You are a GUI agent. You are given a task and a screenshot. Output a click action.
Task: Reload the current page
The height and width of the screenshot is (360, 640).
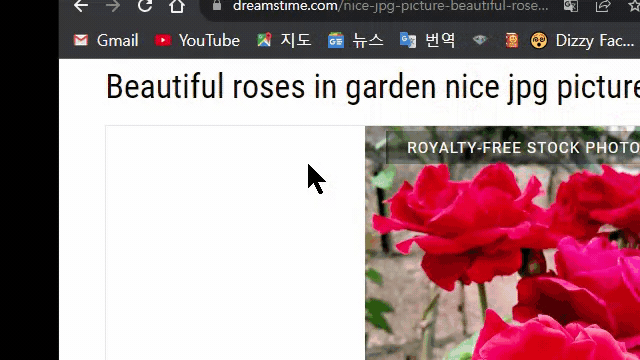click(145, 6)
